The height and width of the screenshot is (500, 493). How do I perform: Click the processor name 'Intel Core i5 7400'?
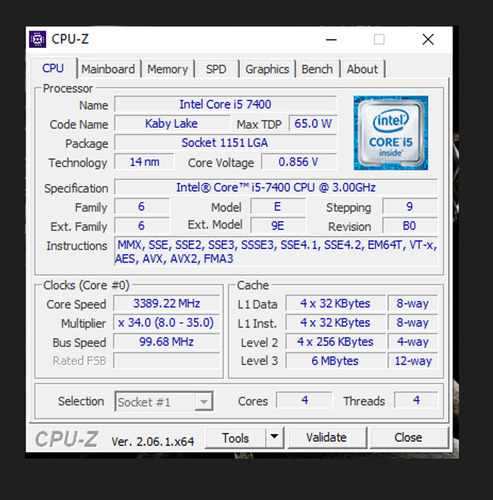point(225,104)
